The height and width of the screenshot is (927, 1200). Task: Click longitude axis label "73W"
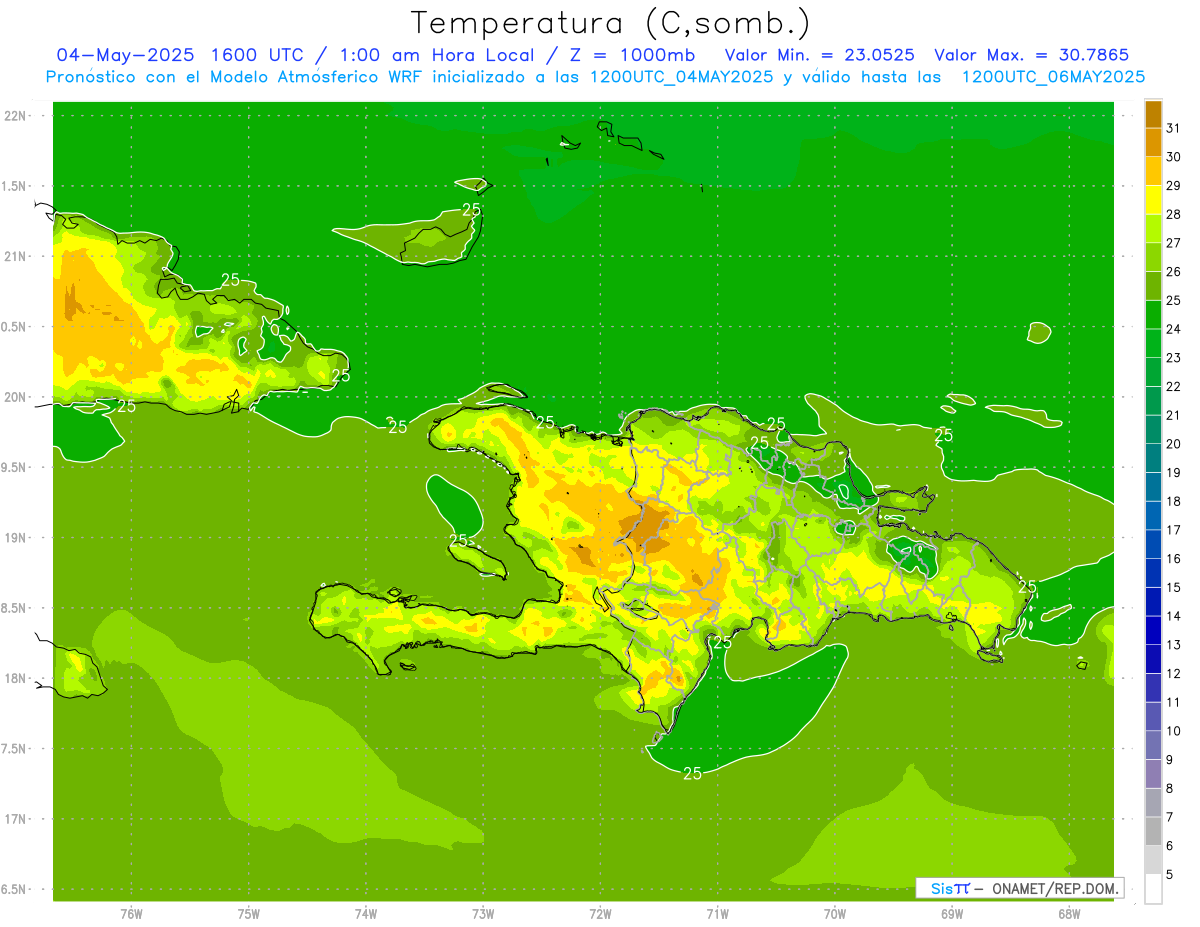483,914
